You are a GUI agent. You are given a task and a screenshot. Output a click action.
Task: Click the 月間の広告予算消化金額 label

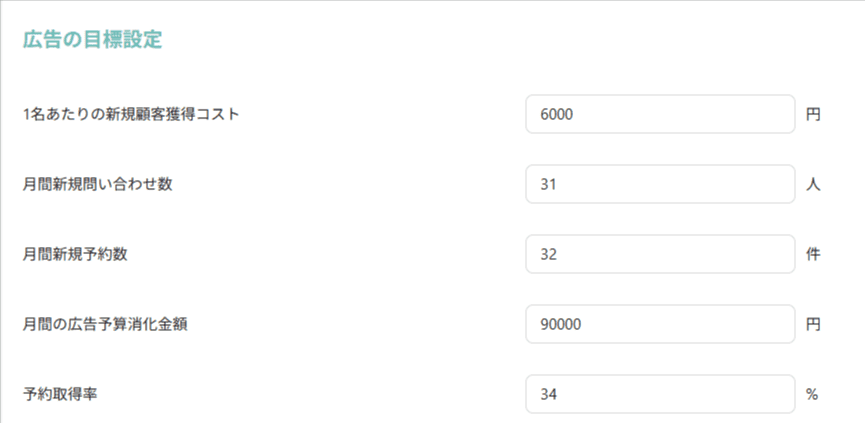tap(103, 324)
